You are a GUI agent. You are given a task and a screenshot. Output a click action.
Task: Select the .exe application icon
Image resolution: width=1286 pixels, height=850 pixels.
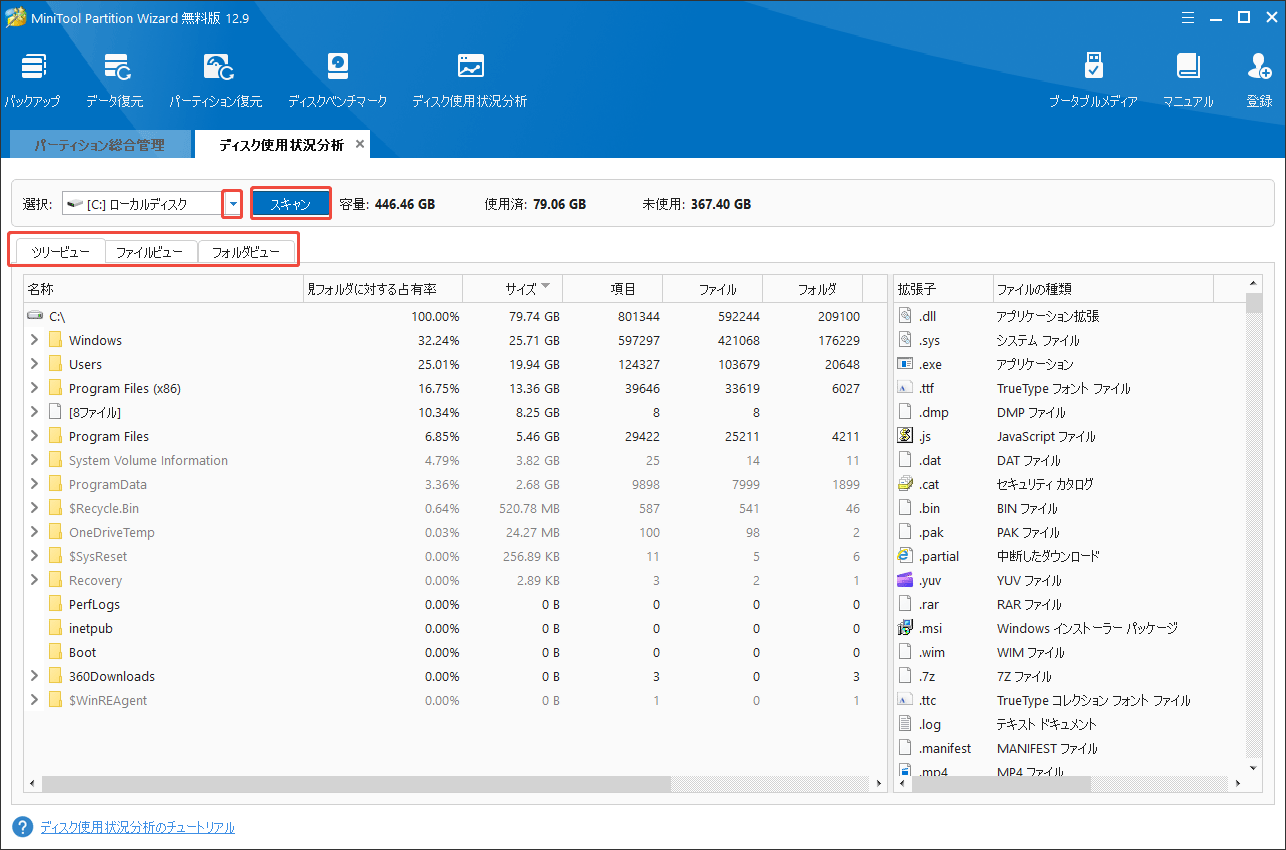[x=905, y=364]
